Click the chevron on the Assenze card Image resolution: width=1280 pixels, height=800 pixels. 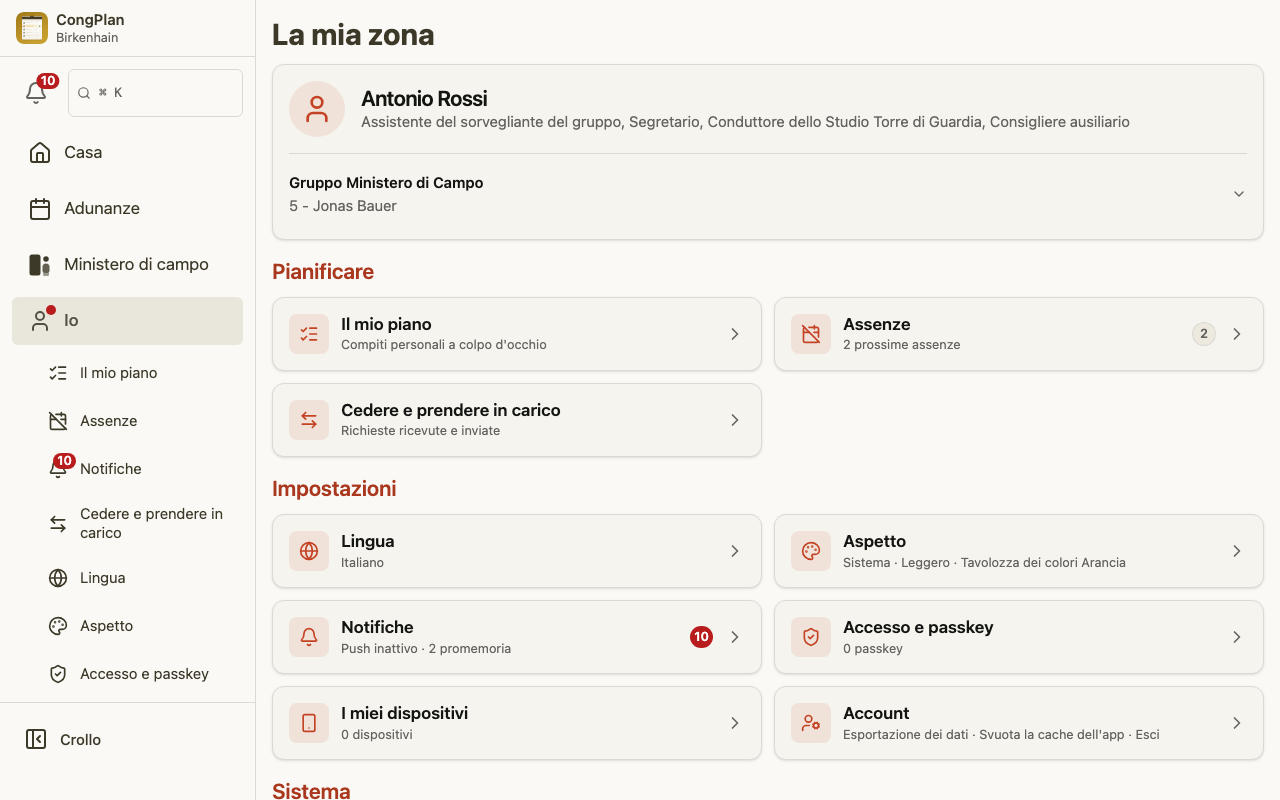pyautogui.click(x=1237, y=334)
